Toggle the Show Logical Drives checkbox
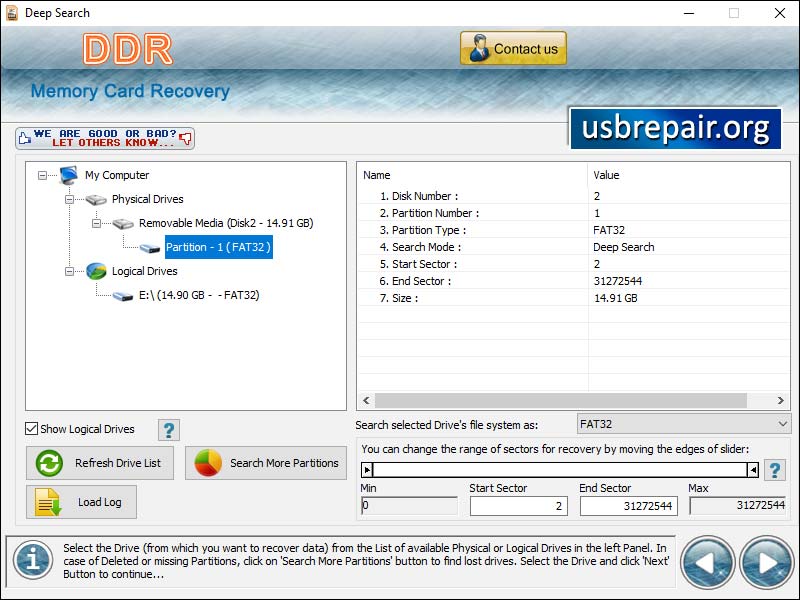 (32, 428)
